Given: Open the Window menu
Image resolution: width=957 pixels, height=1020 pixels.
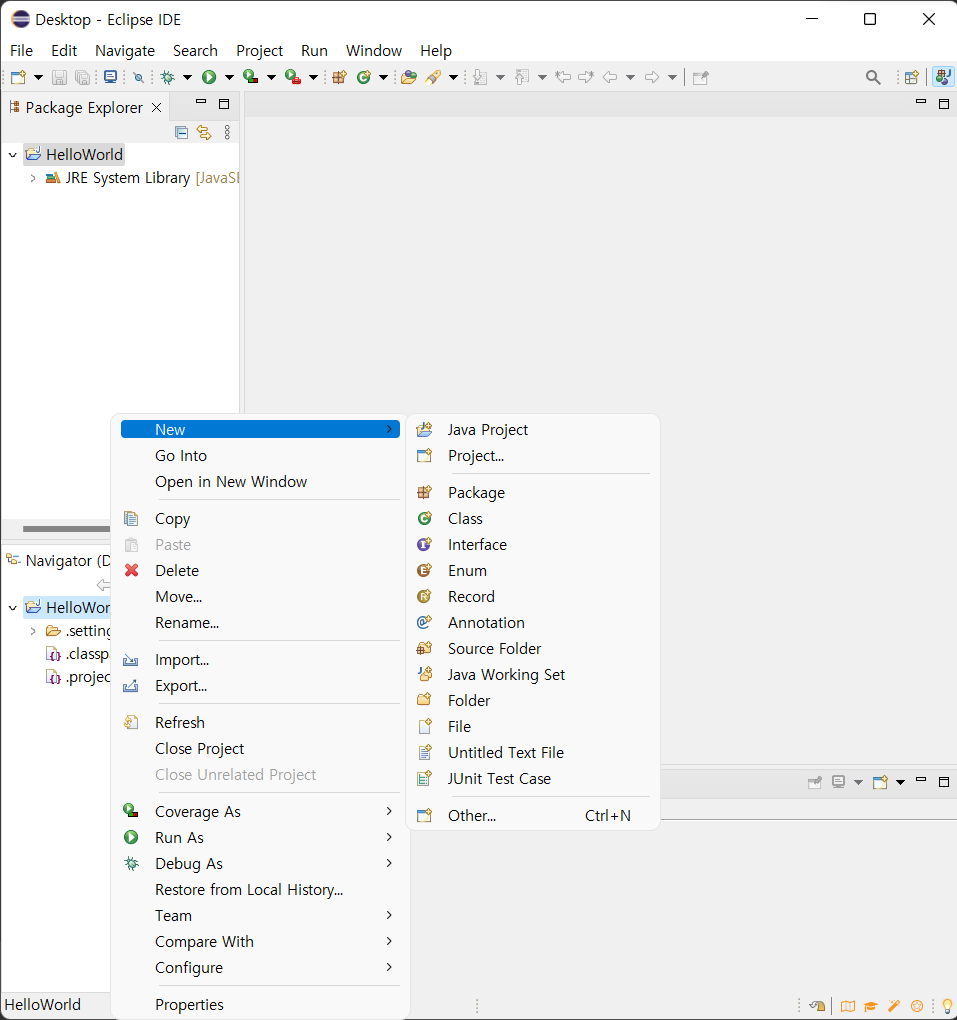Looking at the screenshot, I should (374, 51).
